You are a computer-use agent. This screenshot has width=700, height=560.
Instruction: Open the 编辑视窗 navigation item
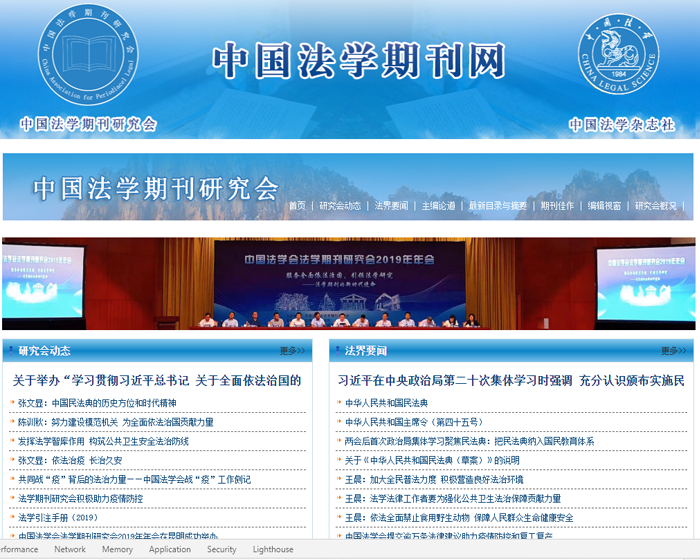pos(604,205)
